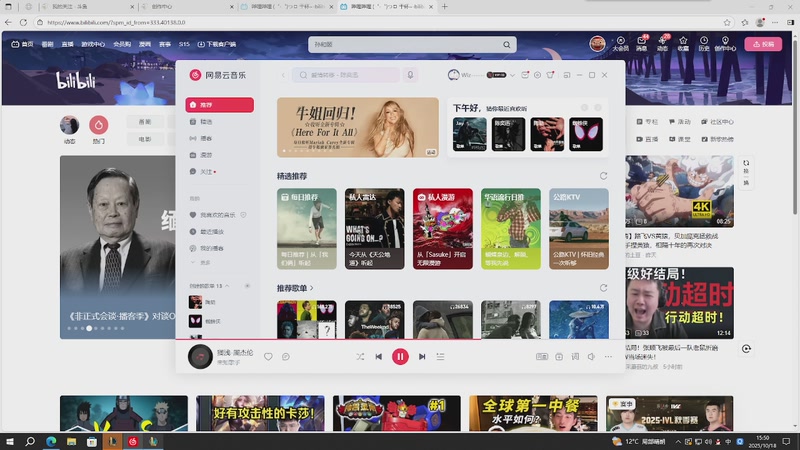Open NetEase Music icon in taskbar
This screenshot has height=450, width=800.
pyautogui.click(x=133, y=441)
